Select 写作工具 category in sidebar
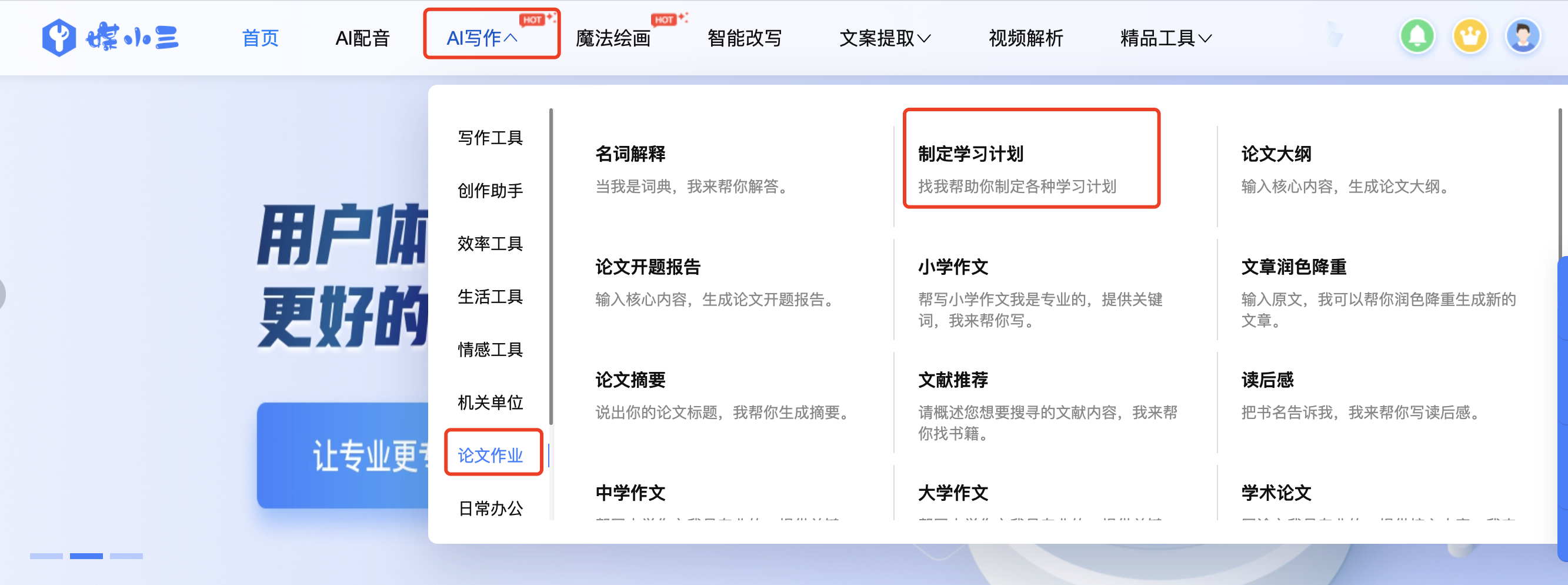Image resolution: width=1568 pixels, height=585 pixels. [490, 138]
